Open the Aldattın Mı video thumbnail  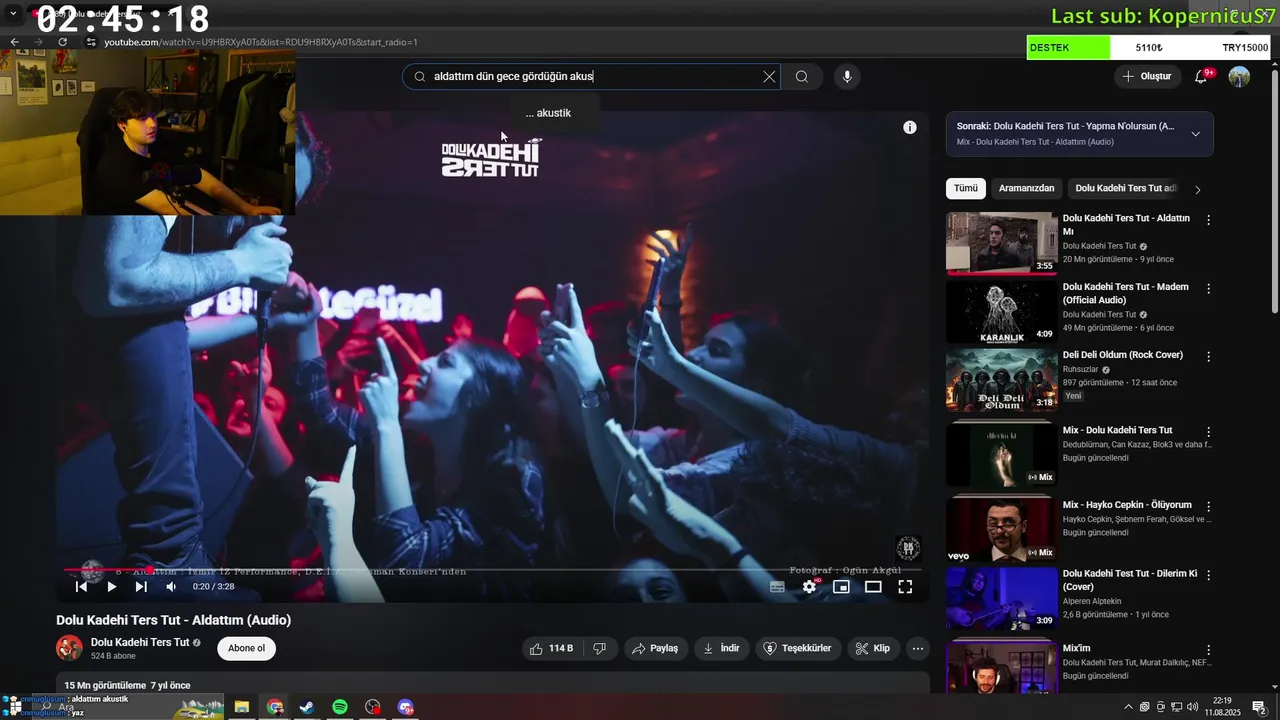1001,242
